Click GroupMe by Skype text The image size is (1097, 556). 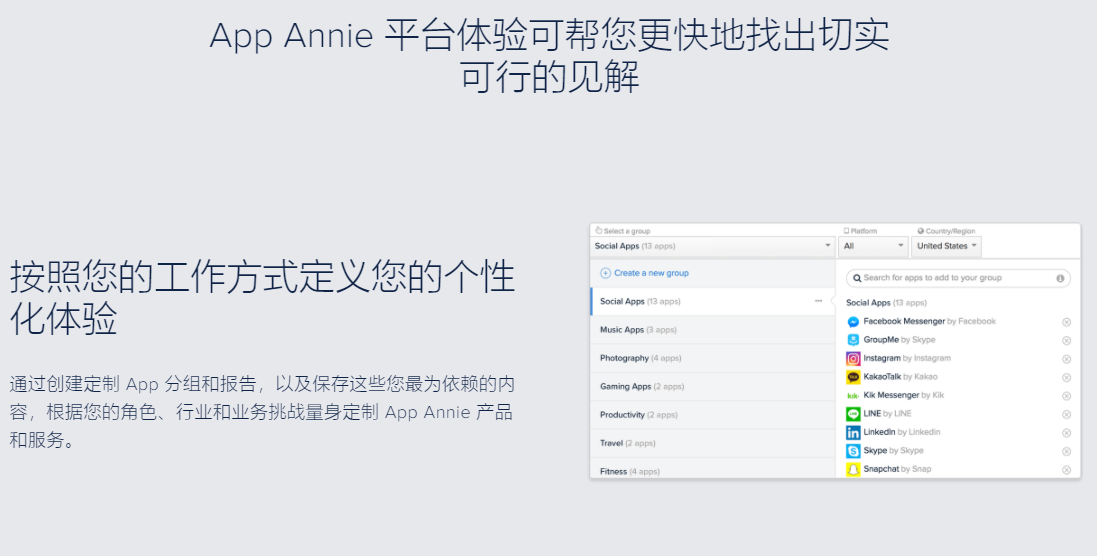tap(899, 340)
